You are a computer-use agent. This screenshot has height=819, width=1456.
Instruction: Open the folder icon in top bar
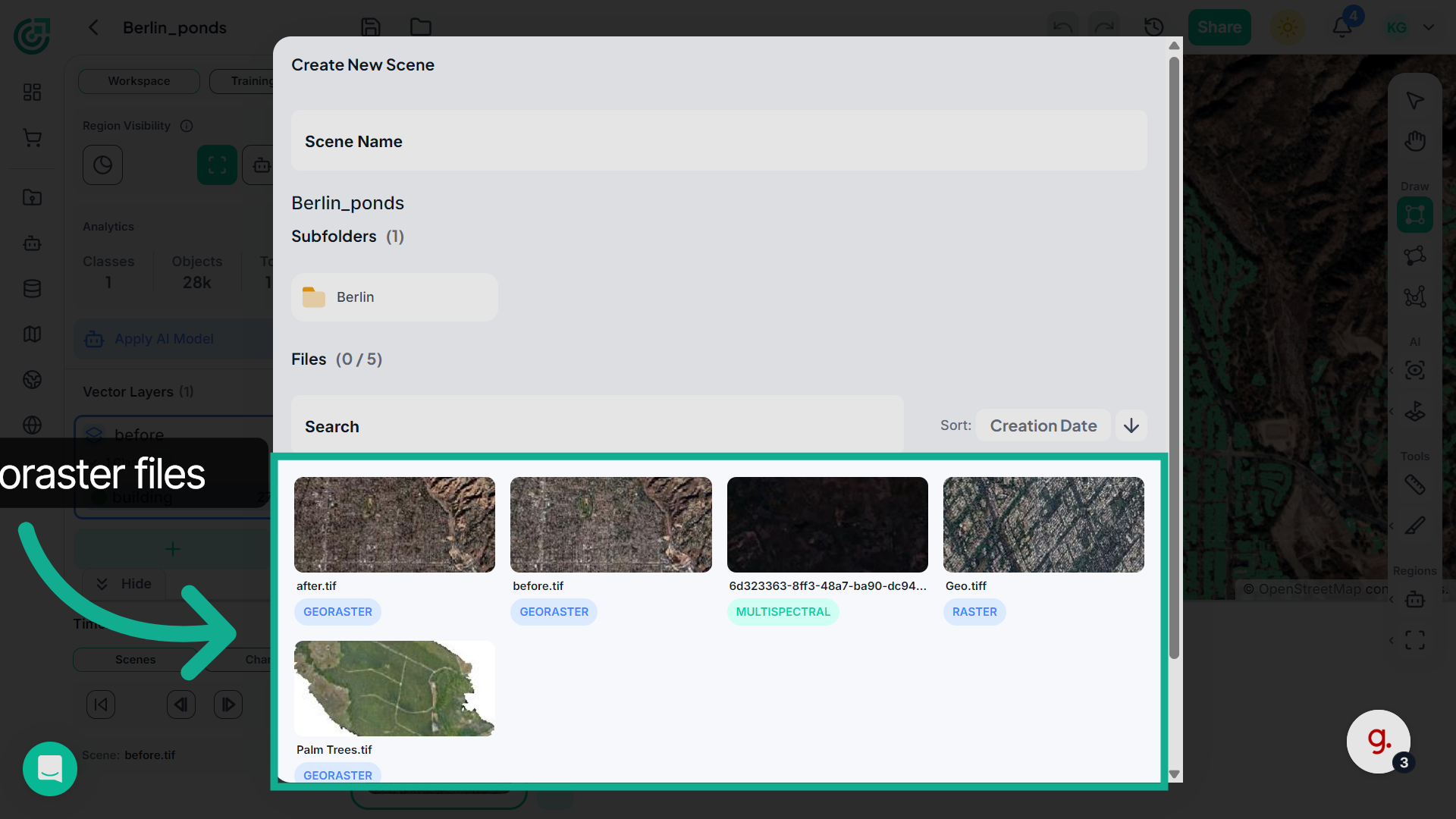[421, 27]
